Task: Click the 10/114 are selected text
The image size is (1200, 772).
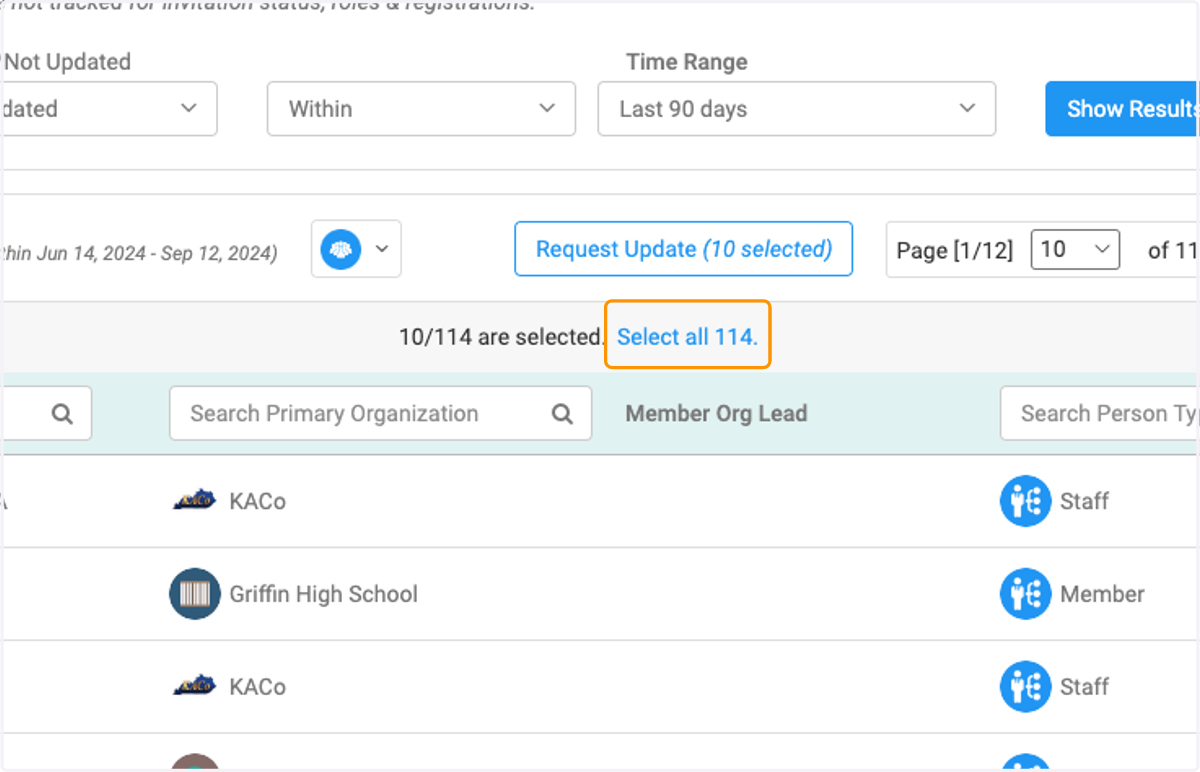Action: 502,337
